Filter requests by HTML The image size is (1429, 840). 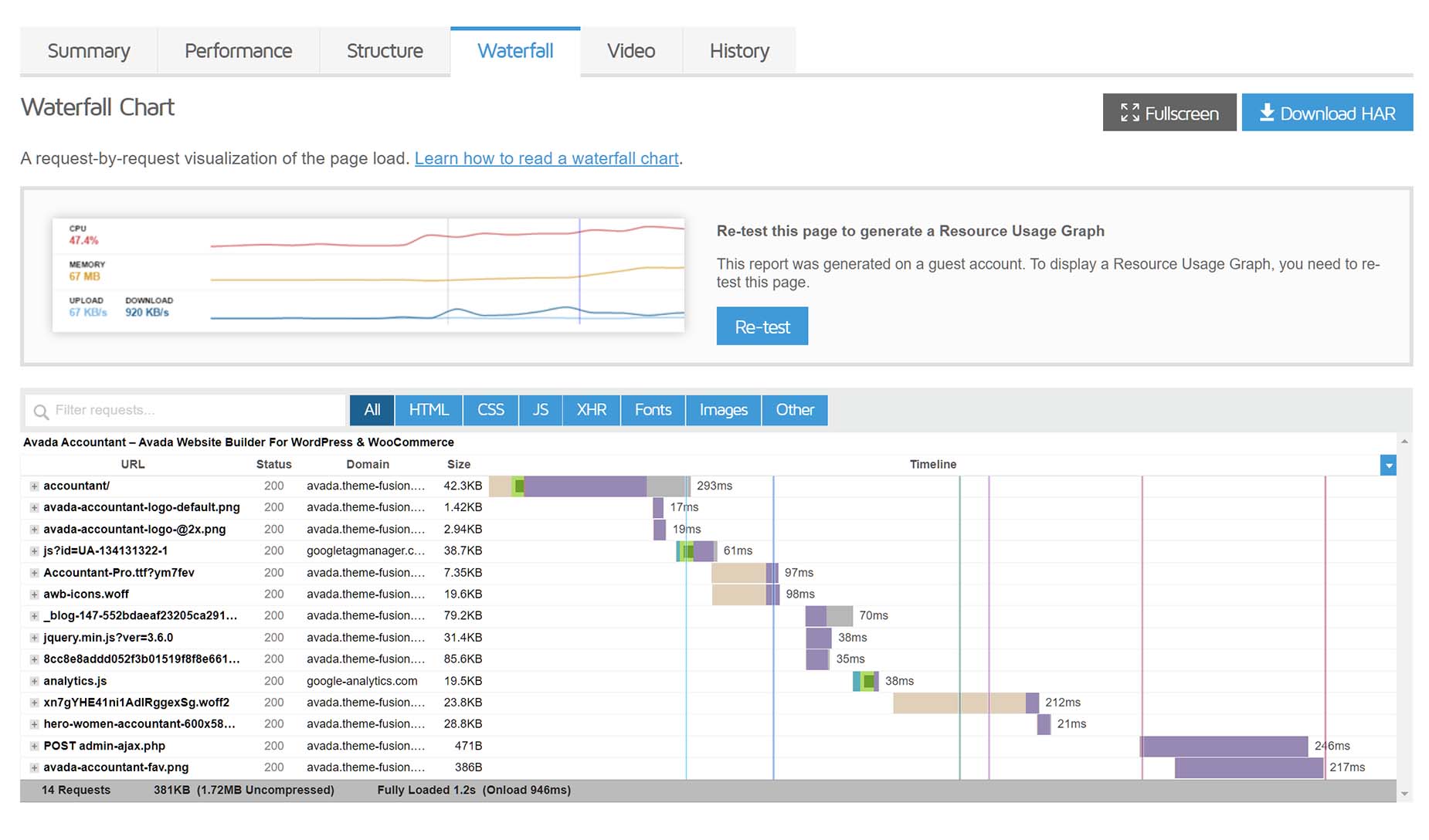click(429, 410)
